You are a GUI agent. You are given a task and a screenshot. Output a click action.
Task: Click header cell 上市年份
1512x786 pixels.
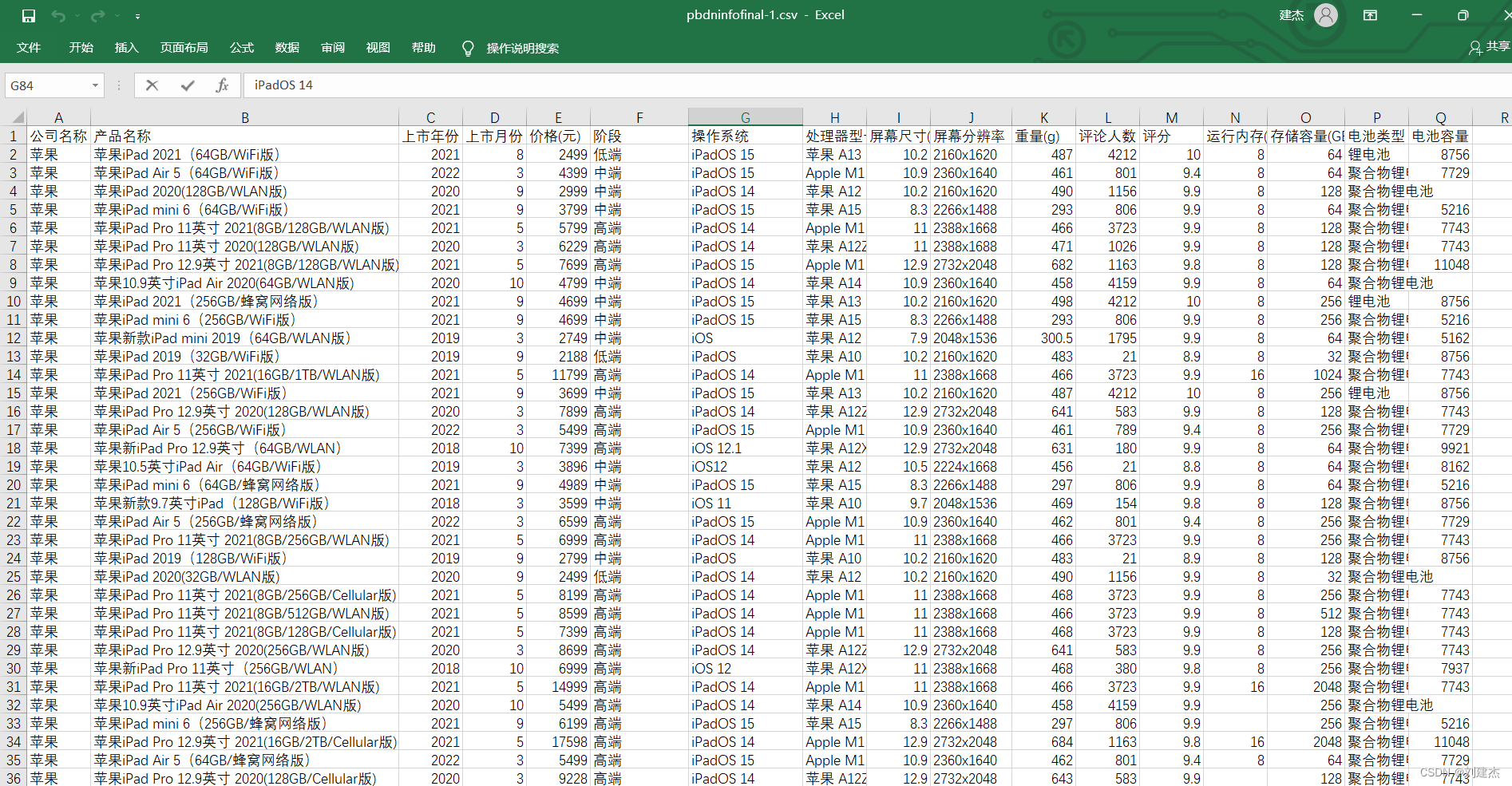click(431, 136)
